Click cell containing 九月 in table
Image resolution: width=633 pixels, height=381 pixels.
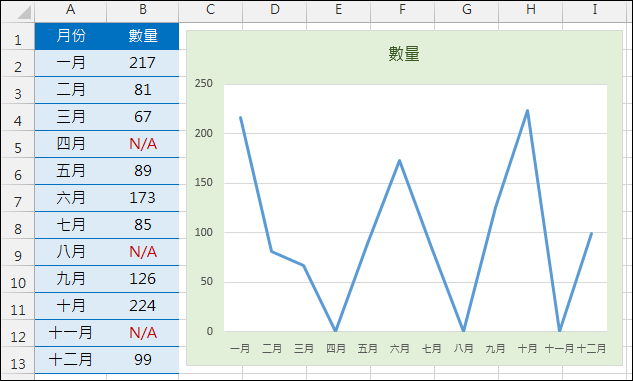pos(71,279)
